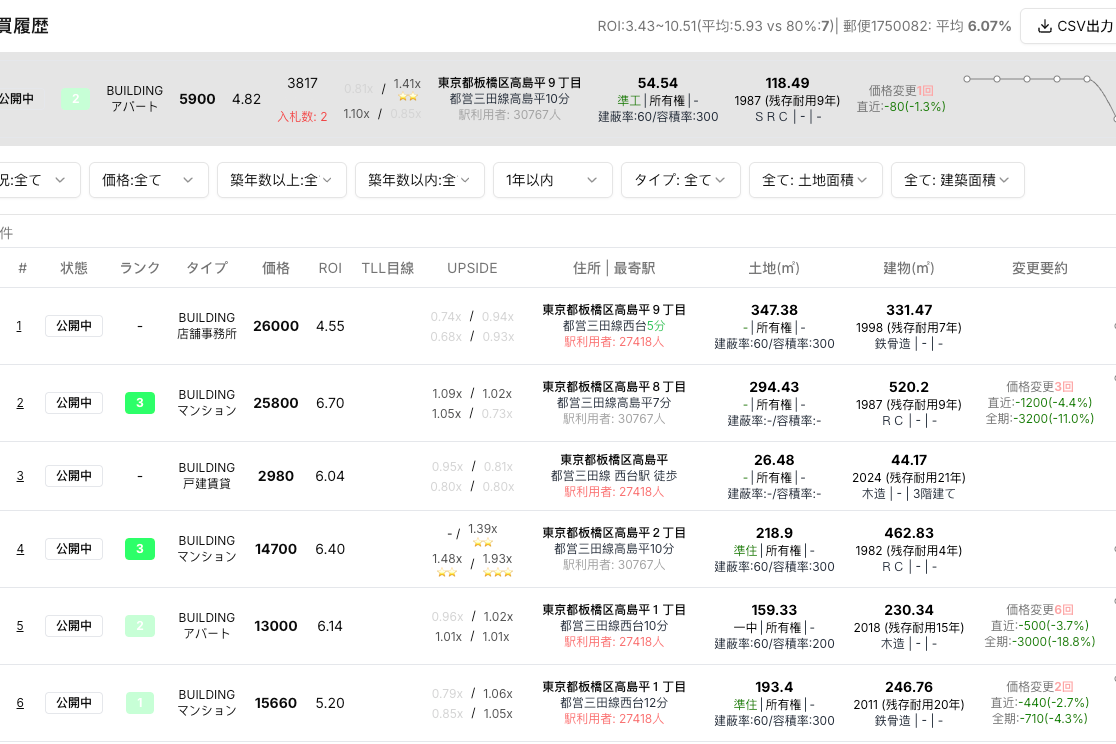The image size is (1116, 744).
Task: Click star rating under 1.39x upside value
Action: tap(483, 543)
